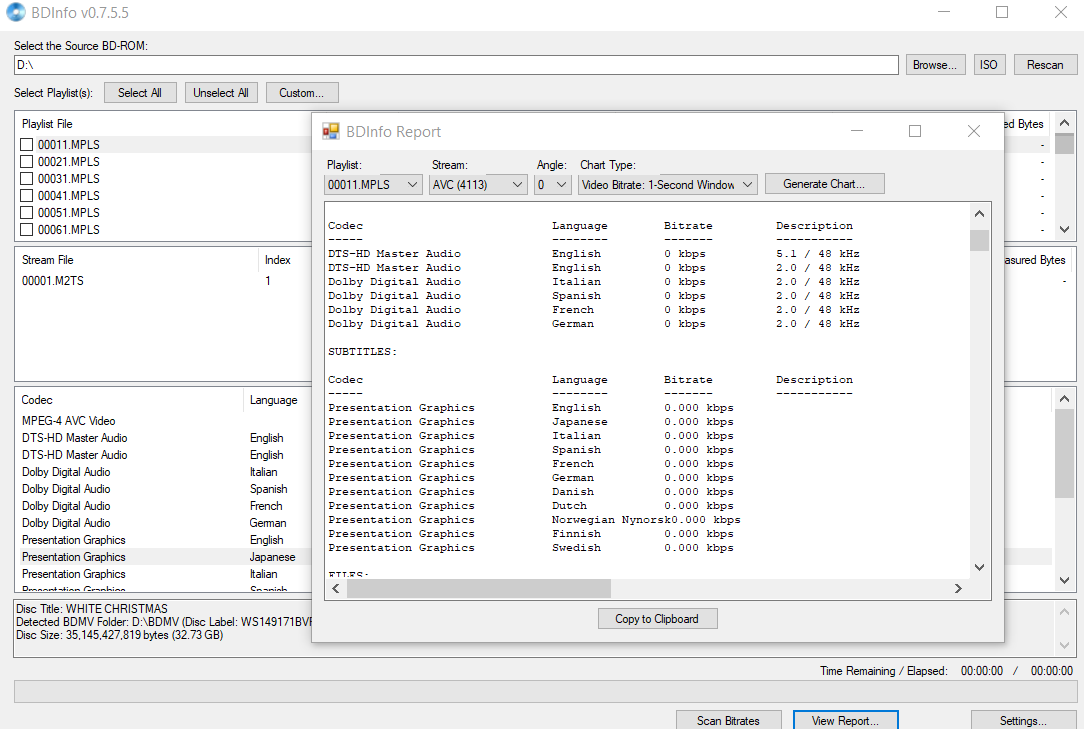This screenshot has width=1084, height=729.
Task: Click the Playlist File column header
Action: pyautogui.click(x=47, y=124)
